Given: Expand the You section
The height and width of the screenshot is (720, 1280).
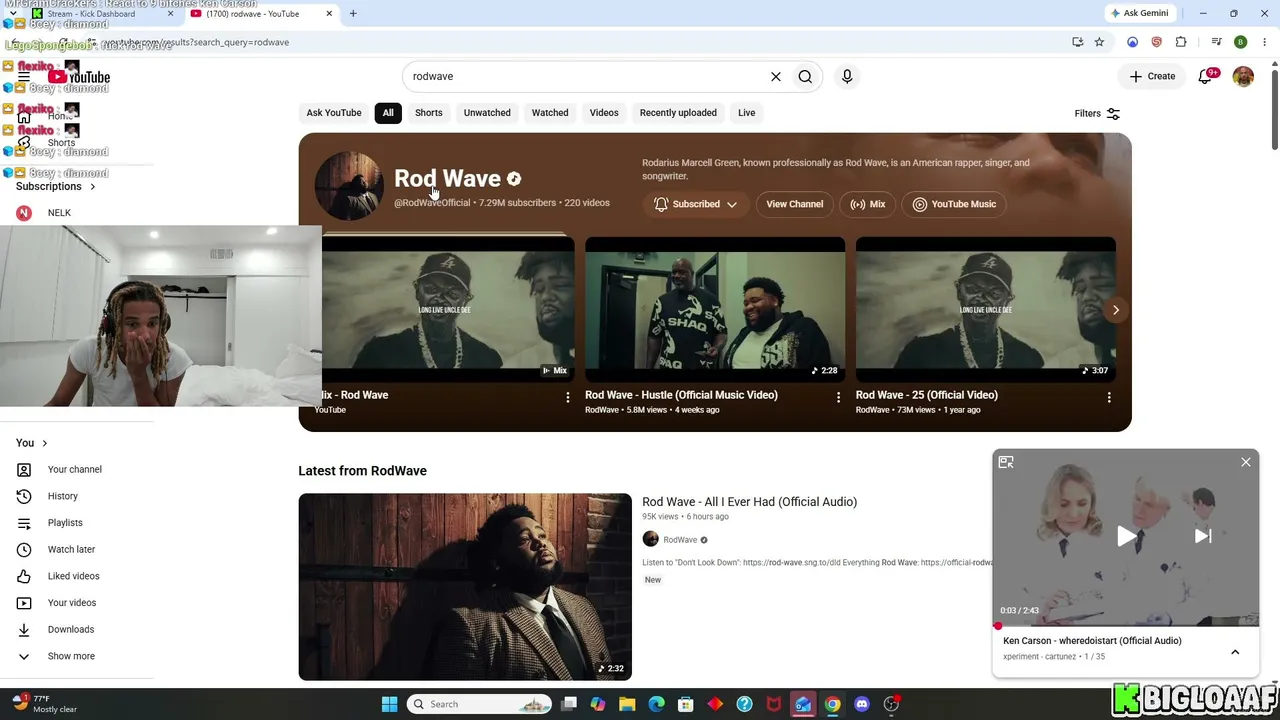Looking at the screenshot, I should click(x=32, y=443).
